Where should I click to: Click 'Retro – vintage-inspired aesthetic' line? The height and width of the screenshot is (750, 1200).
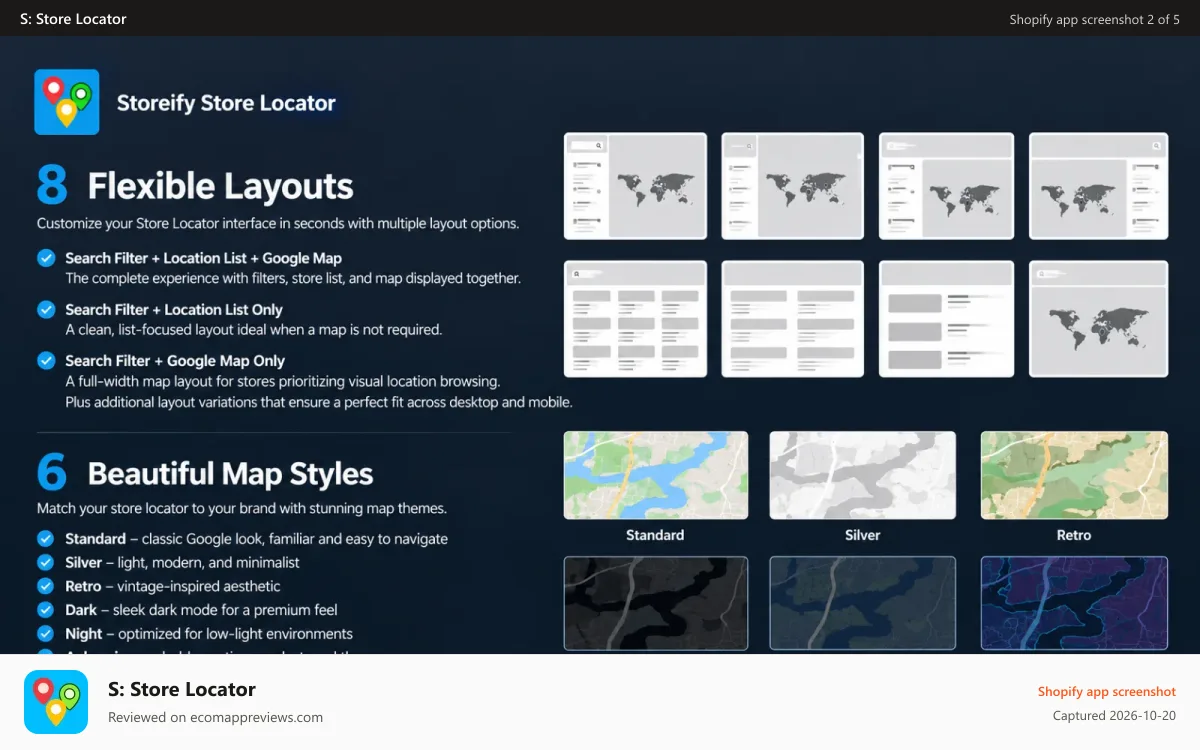[173, 586]
